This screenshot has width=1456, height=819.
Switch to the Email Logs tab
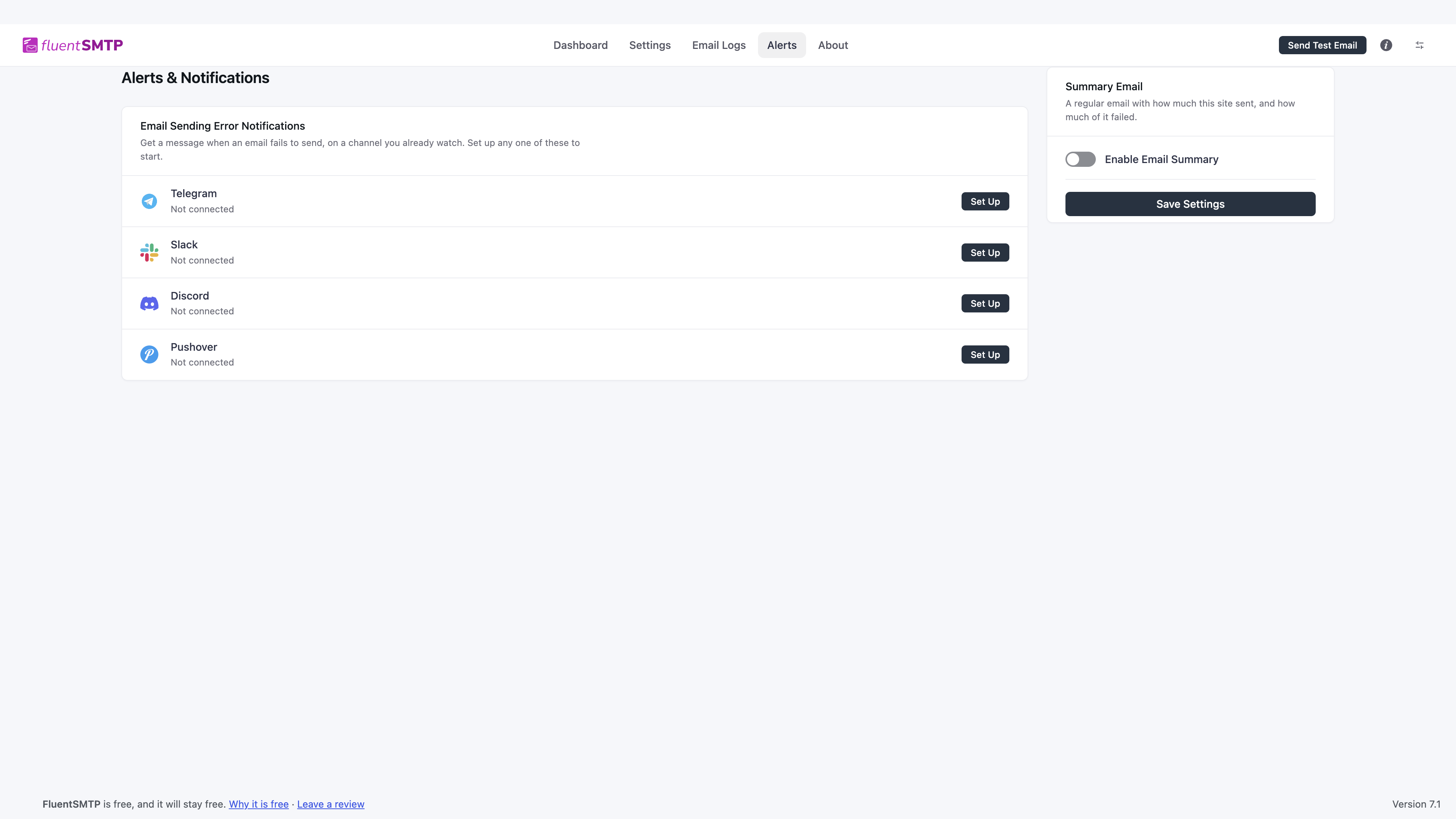[x=719, y=45]
